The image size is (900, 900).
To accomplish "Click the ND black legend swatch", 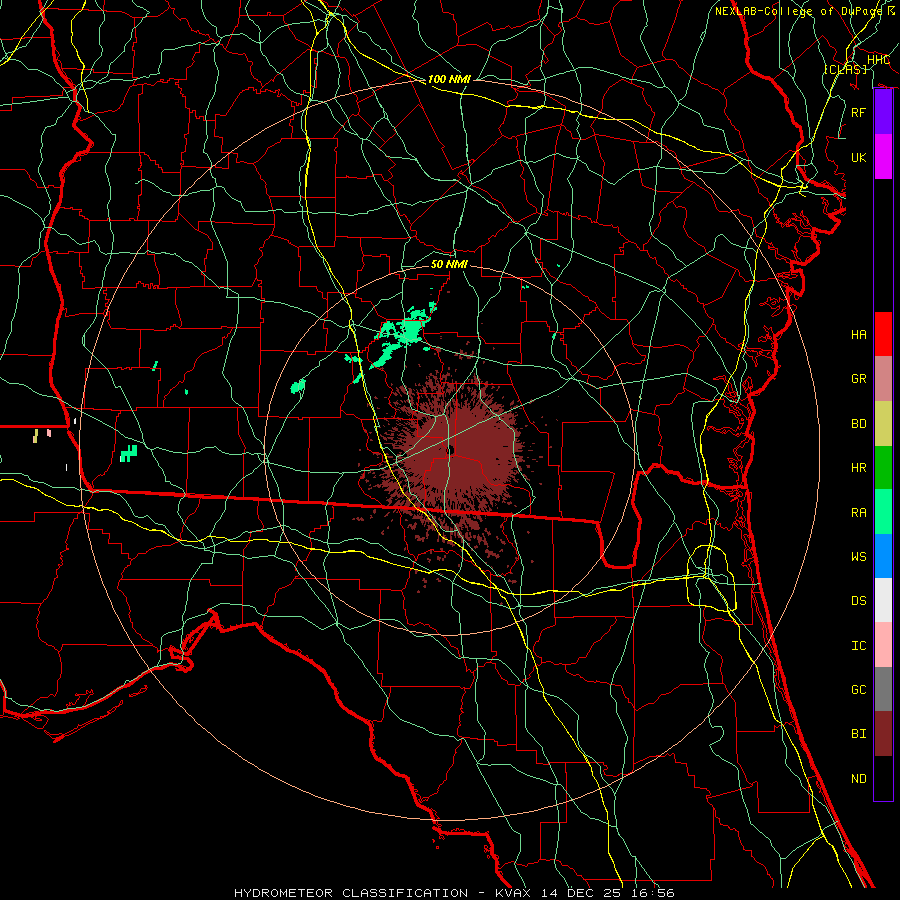I will point(883,778).
